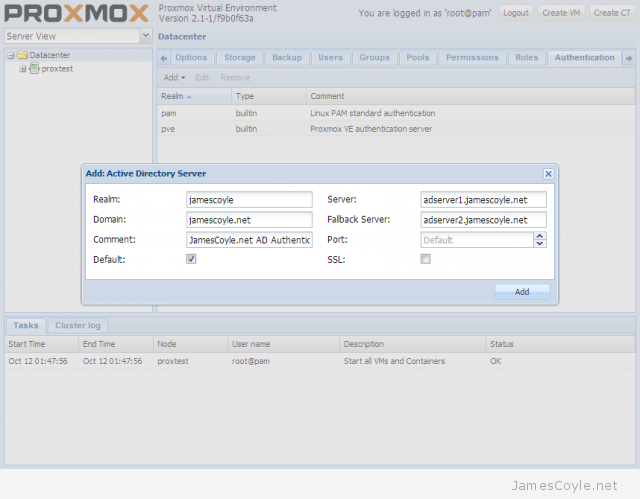The image size is (640, 499).
Task: Click the Proxmox logo
Action: coord(76,13)
